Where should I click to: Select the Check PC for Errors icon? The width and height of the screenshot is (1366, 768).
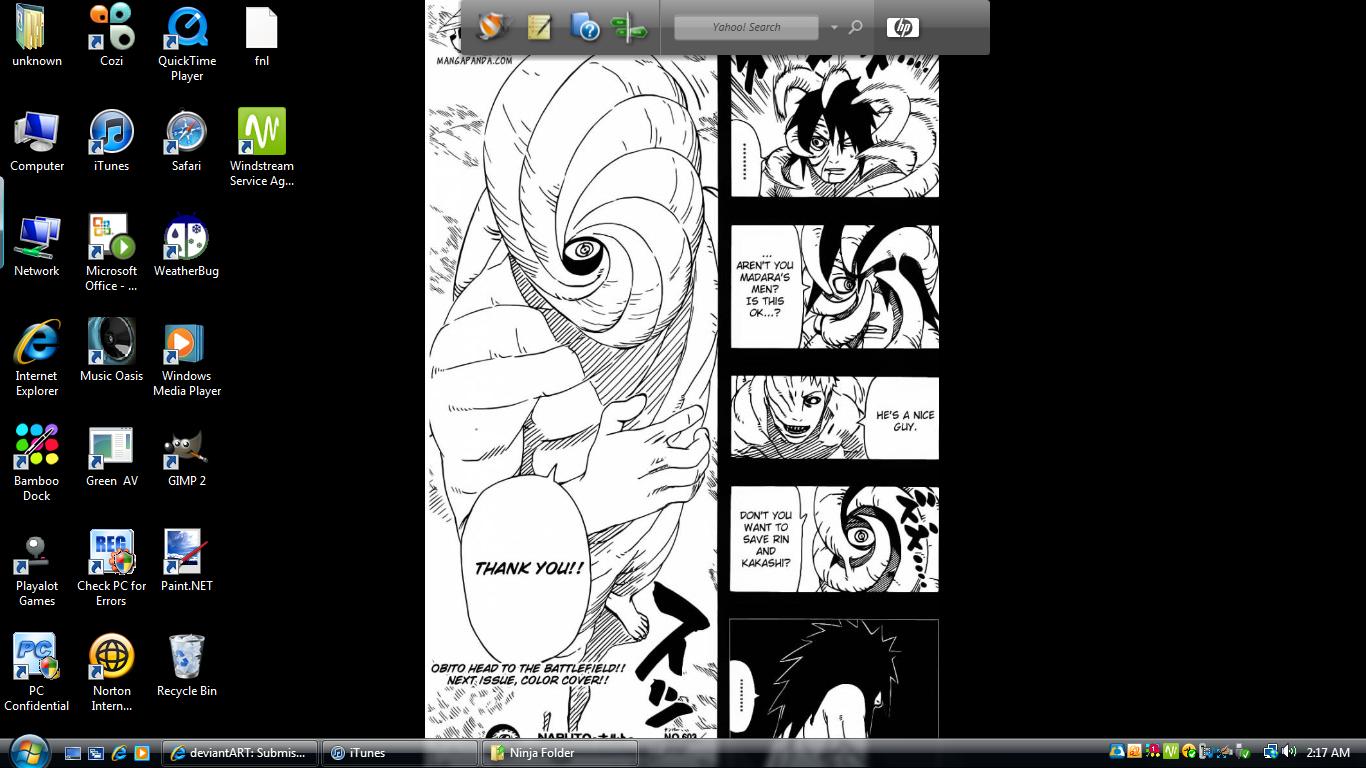tap(111, 568)
